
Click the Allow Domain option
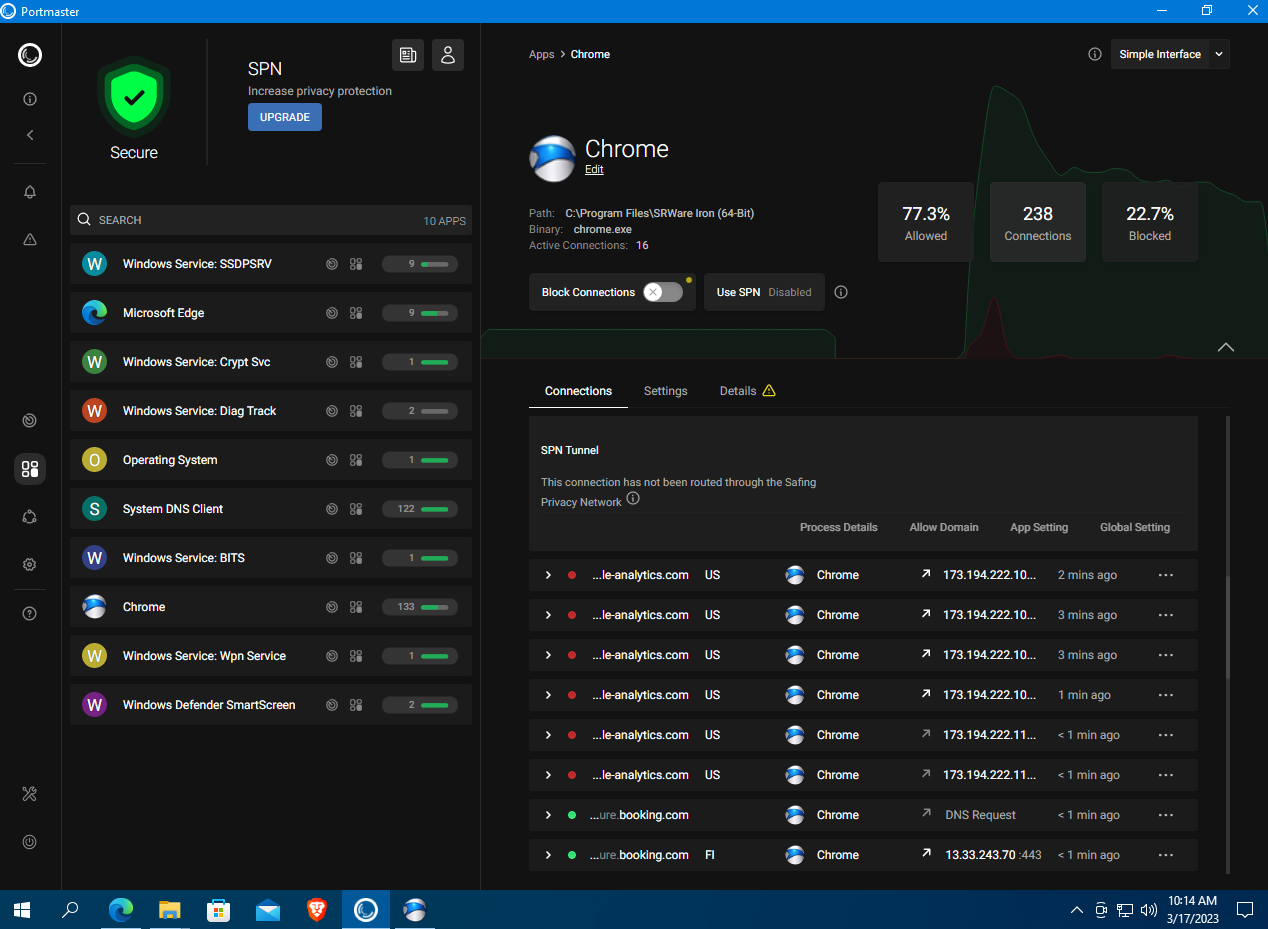click(x=944, y=527)
